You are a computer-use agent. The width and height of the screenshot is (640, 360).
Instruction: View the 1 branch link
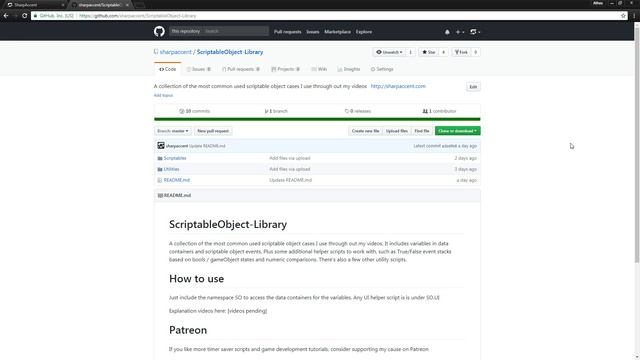(x=276, y=111)
